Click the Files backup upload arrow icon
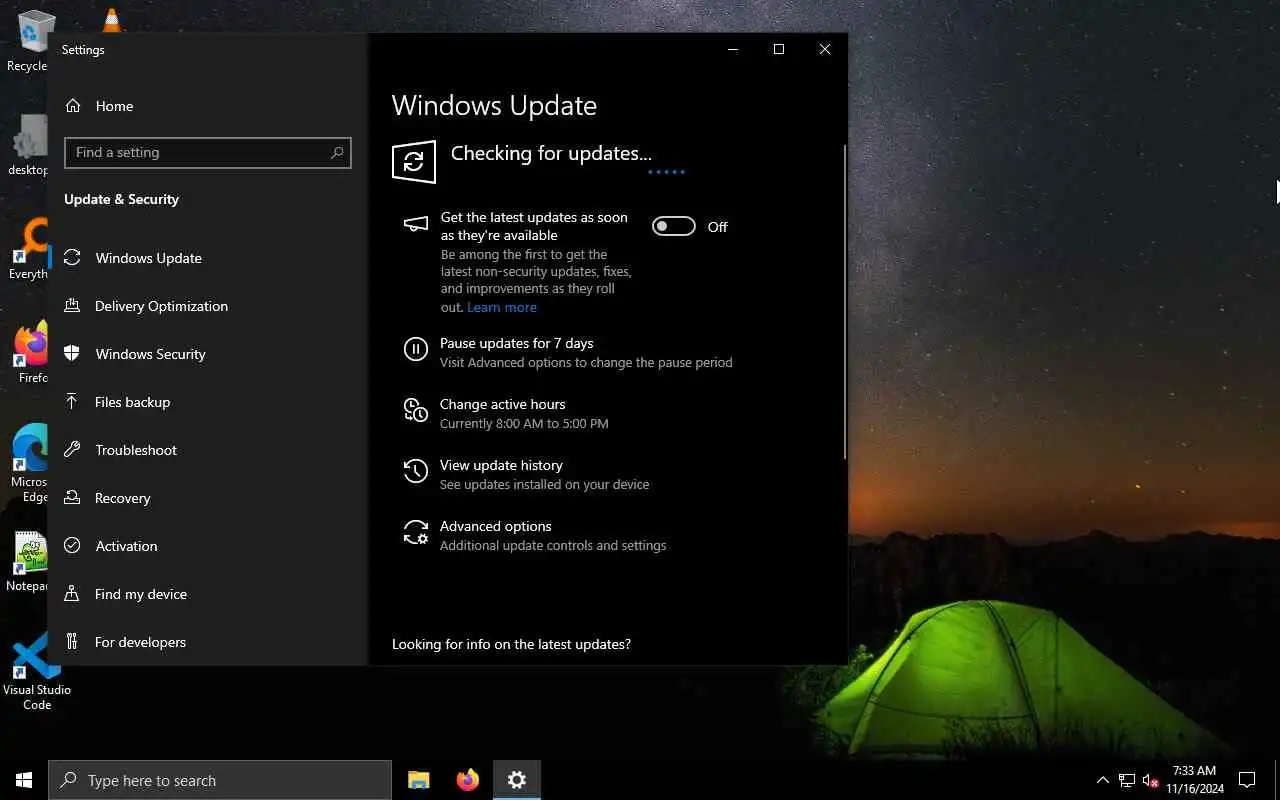 [x=72, y=402]
